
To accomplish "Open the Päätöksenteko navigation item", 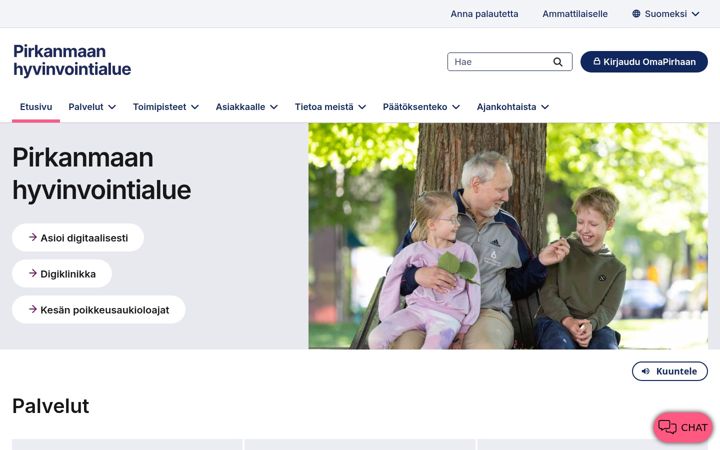I will [x=415, y=107].
